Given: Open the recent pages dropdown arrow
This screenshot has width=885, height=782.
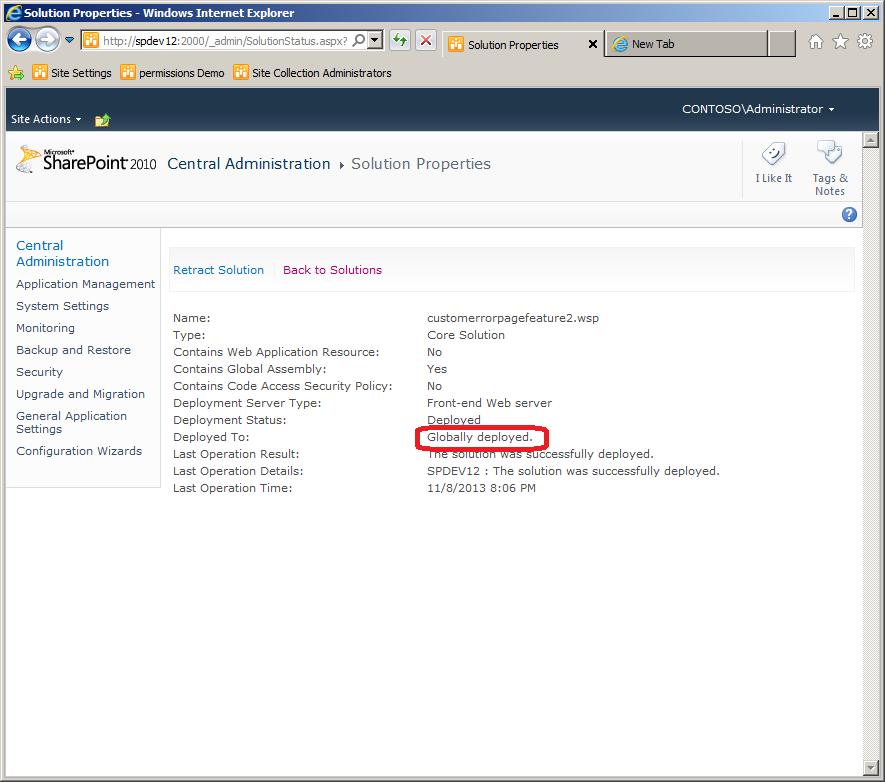Looking at the screenshot, I should click(x=69, y=40).
